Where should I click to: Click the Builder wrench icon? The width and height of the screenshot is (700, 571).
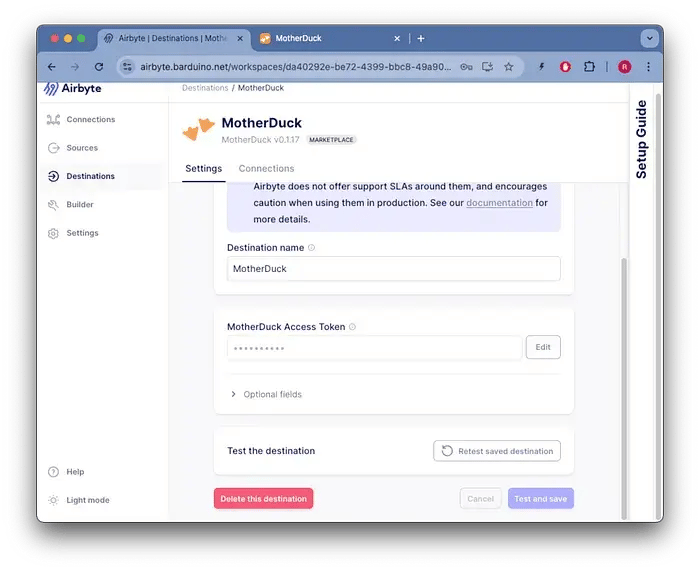(x=53, y=204)
